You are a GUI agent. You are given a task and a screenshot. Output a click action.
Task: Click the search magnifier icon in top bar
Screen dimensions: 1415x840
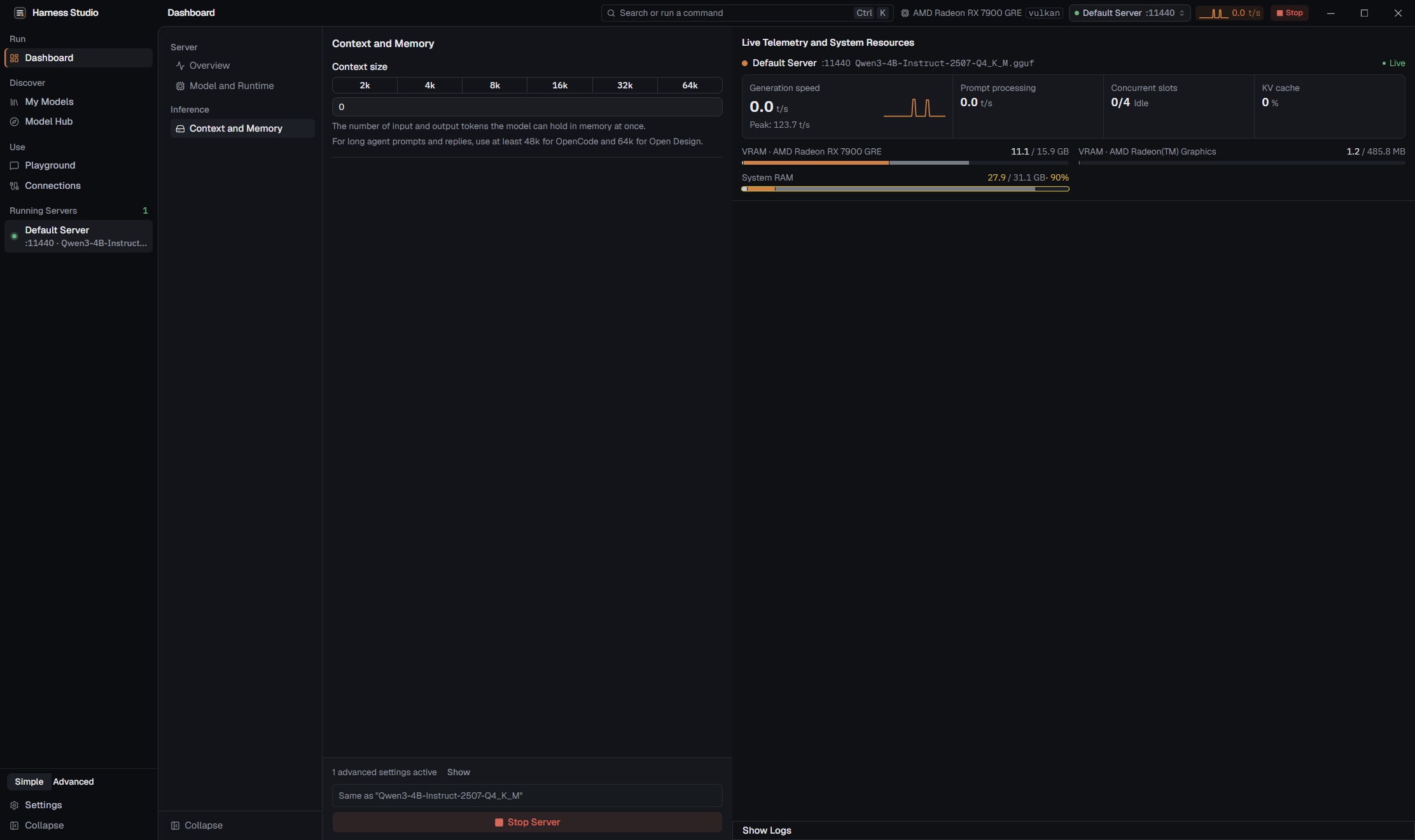[611, 13]
